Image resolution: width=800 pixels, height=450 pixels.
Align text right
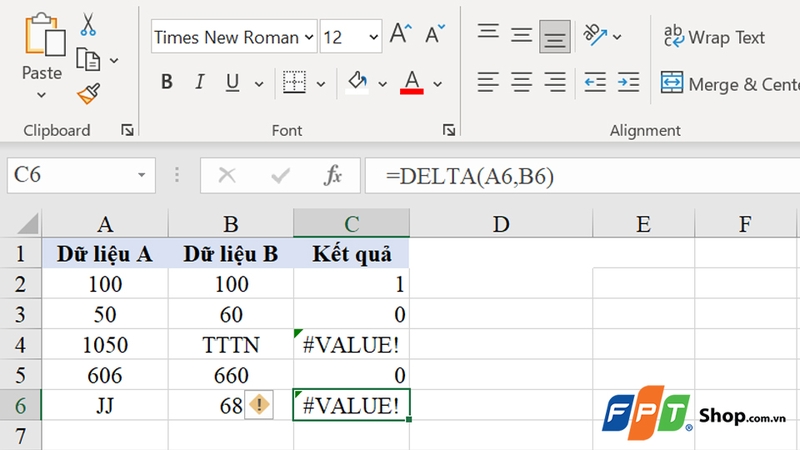(x=555, y=82)
